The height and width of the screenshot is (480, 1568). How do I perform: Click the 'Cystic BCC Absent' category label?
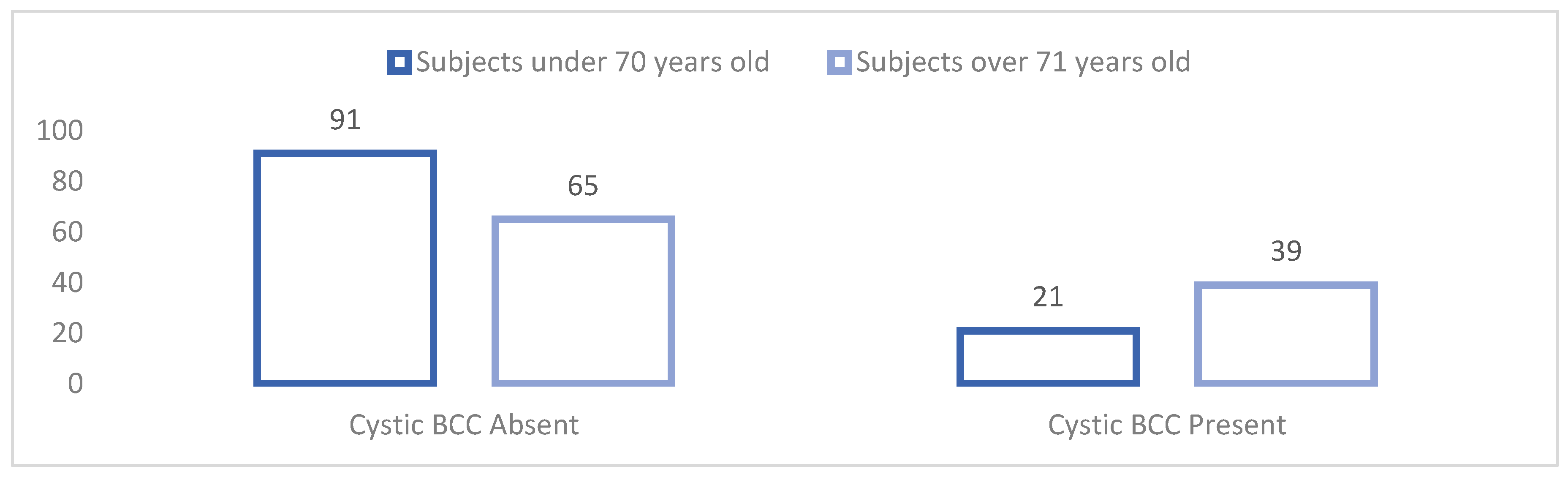(x=464, y=425)
